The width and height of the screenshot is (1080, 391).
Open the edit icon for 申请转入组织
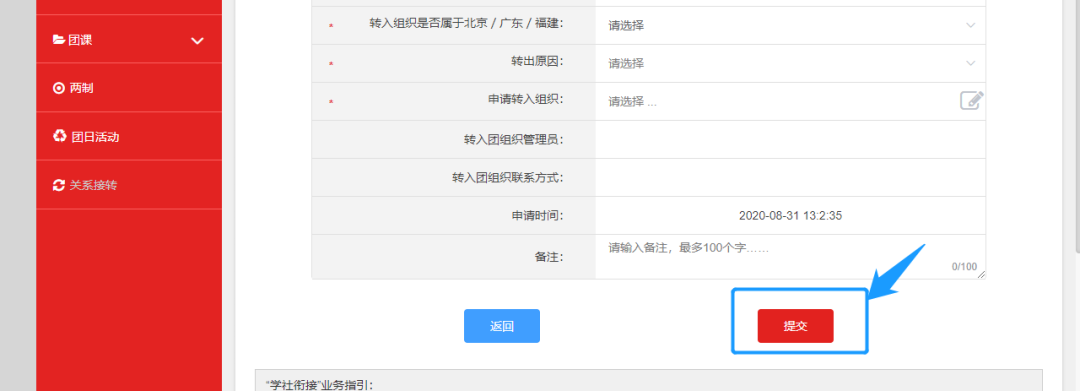pos(972,101)
